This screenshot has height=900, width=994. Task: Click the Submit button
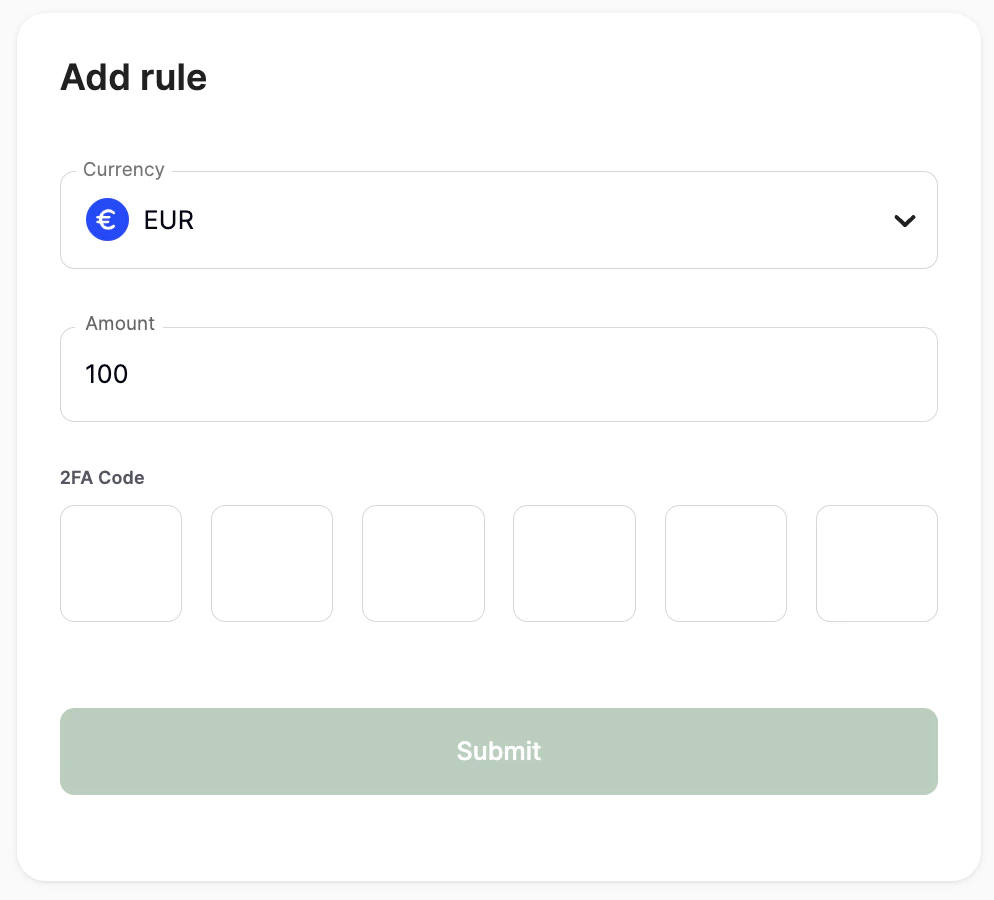[499, 751]
